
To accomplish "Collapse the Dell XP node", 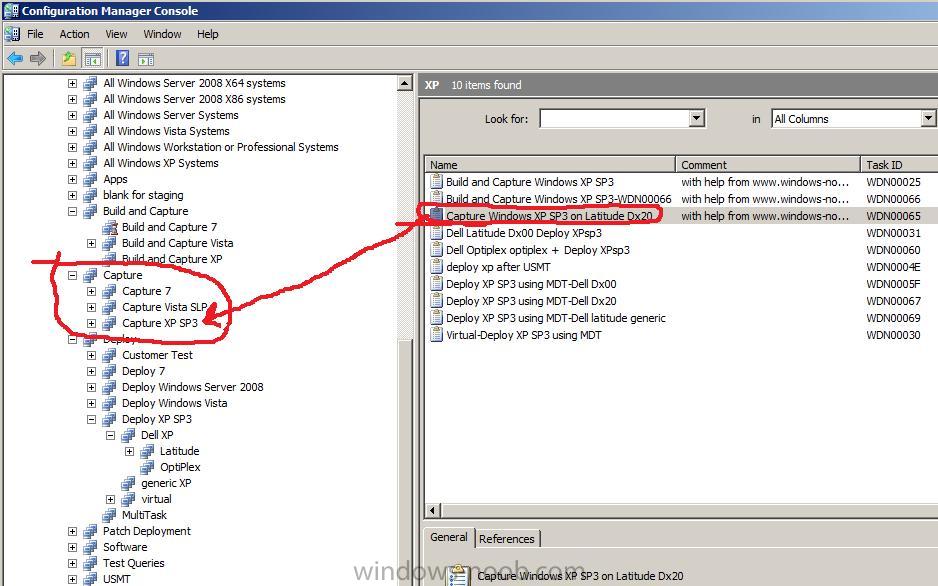I will point(111,435).
